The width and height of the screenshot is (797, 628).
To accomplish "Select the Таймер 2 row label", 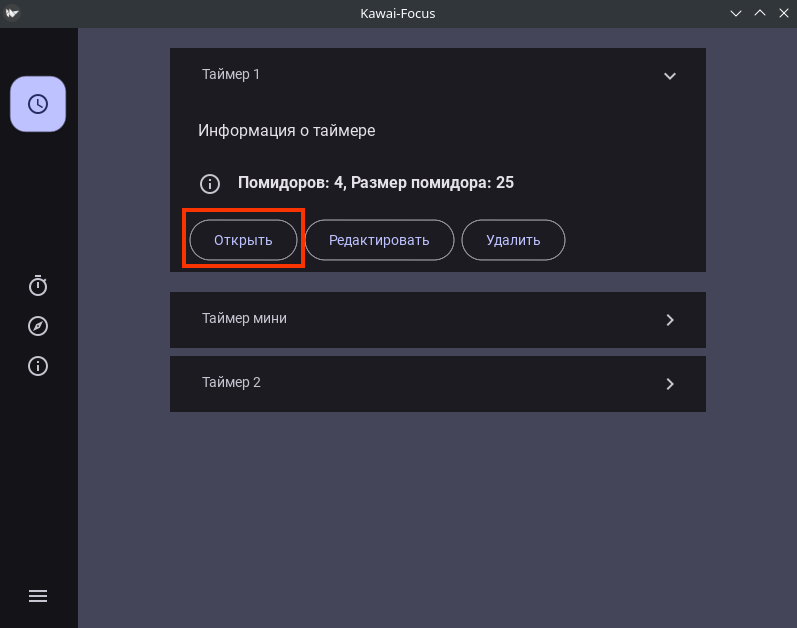I will (x=231, y=383).
